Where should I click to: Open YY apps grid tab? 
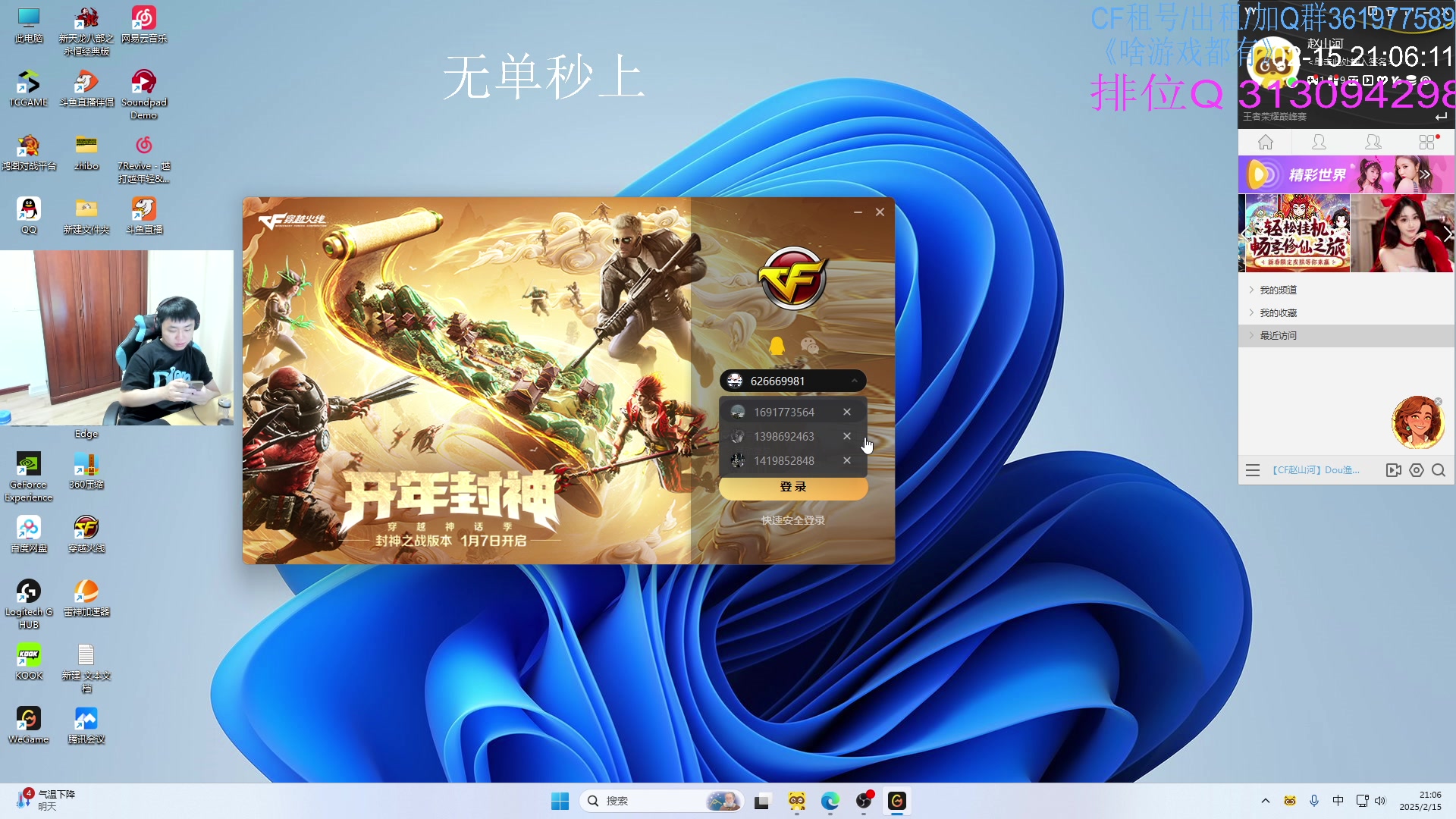(x=1427, y=142)
